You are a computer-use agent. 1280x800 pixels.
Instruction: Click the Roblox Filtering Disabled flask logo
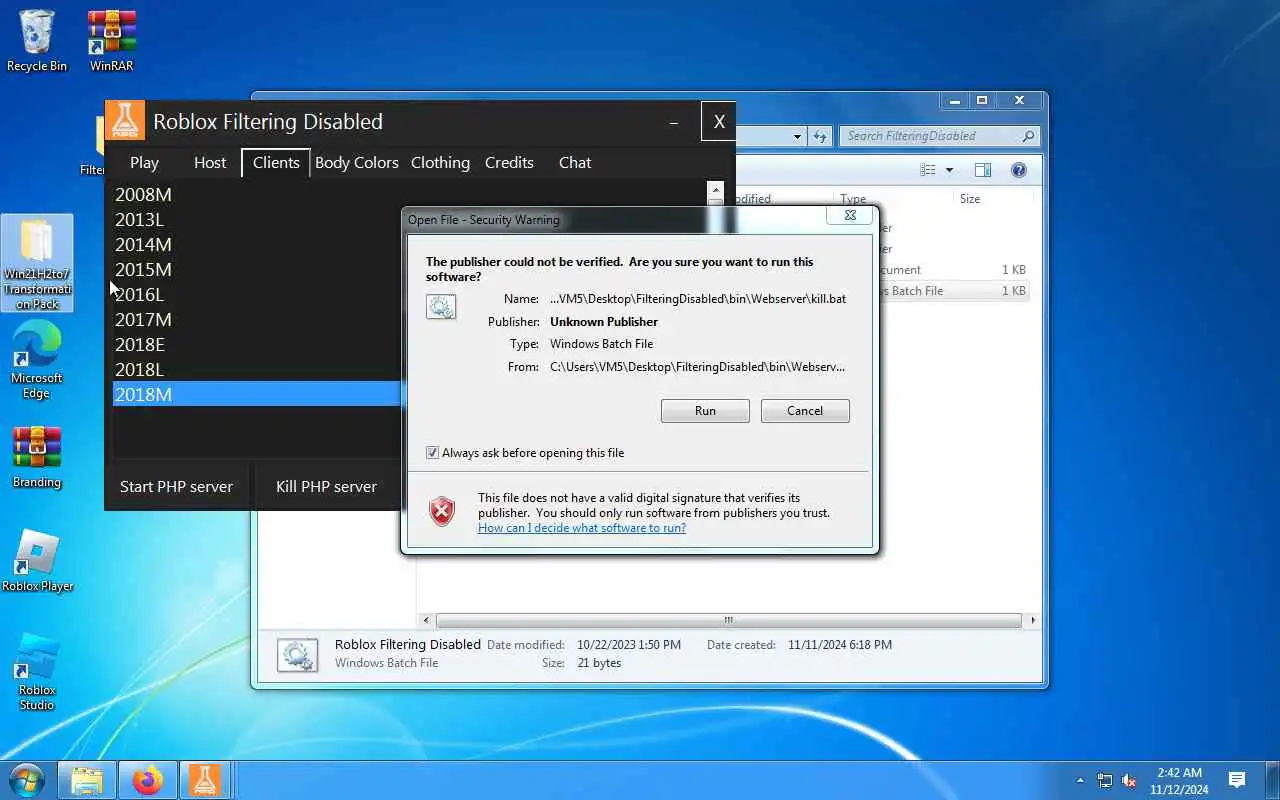point(125,121)
